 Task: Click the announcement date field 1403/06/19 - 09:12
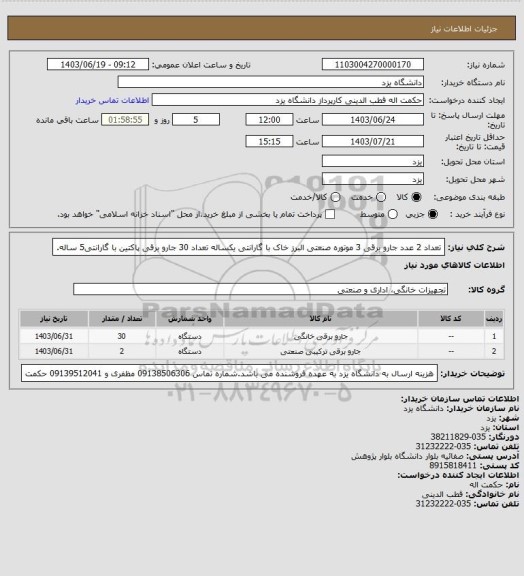coord(98,64)
